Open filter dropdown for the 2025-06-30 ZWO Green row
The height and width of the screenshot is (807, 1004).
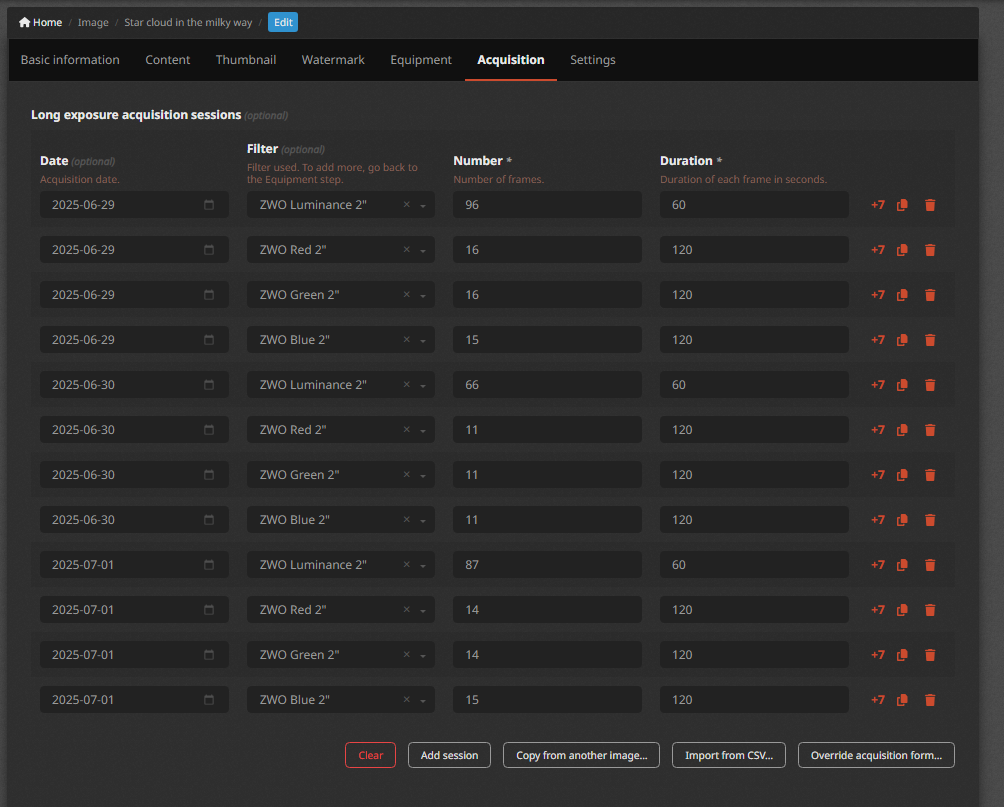(423, 475)
